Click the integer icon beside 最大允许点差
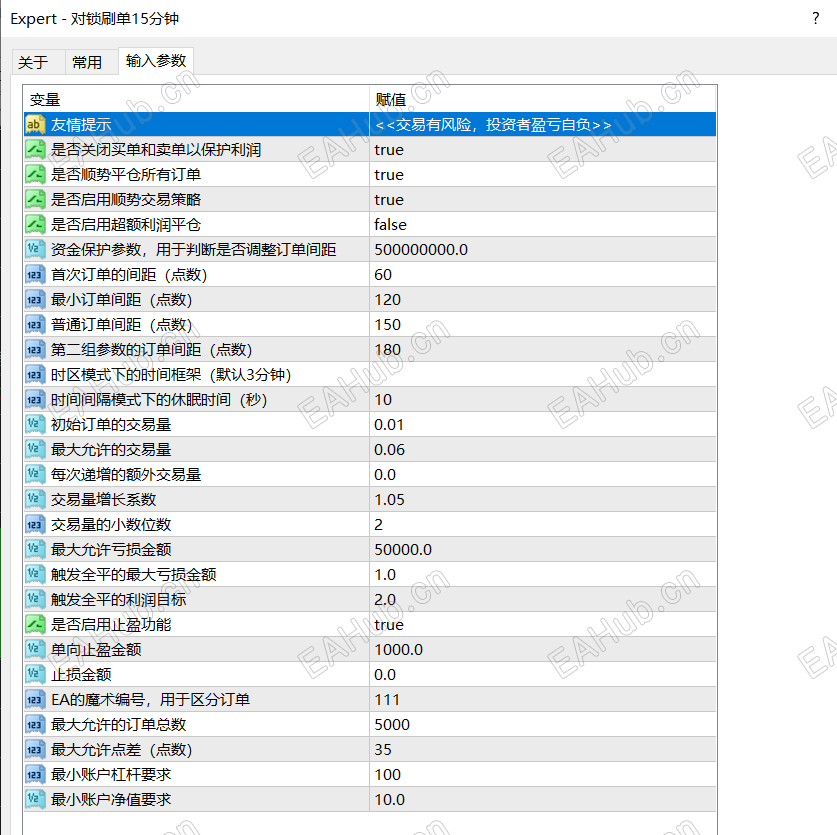The image size is (837, 835). coord(35,750)
